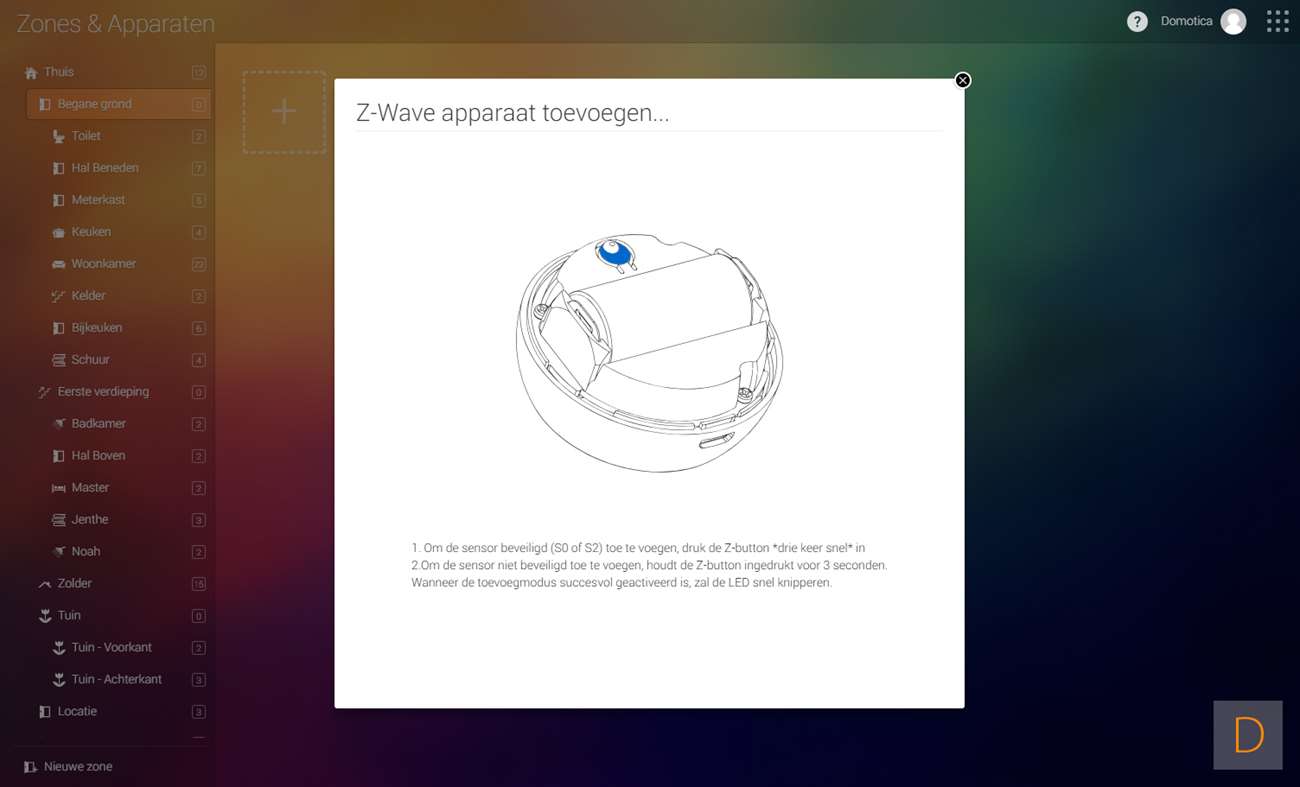Select the Begane grond zone
Viewport: 1300px width, 787px height.
pos(119,104)
